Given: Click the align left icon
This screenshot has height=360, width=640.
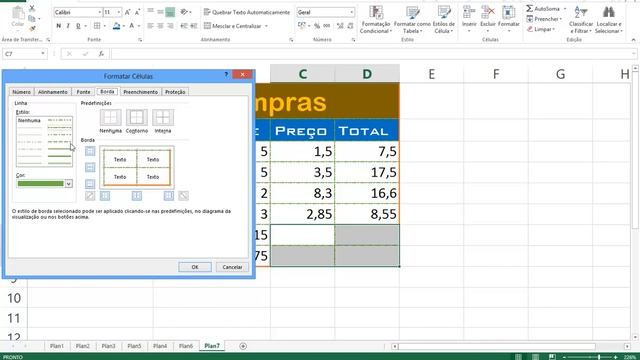Looking at the screenshot, I should 151,26.
